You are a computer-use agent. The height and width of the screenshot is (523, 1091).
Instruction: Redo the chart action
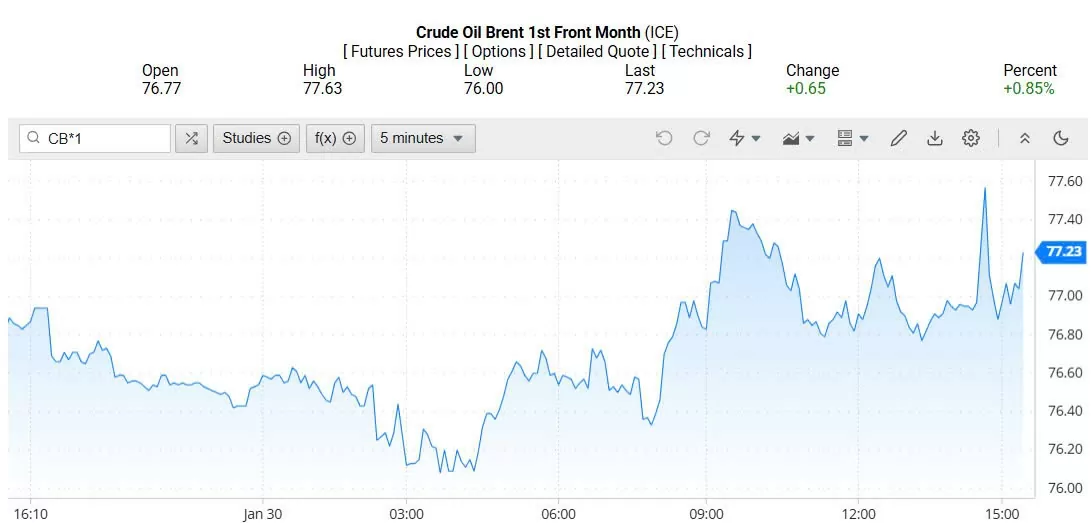(701, 138)
